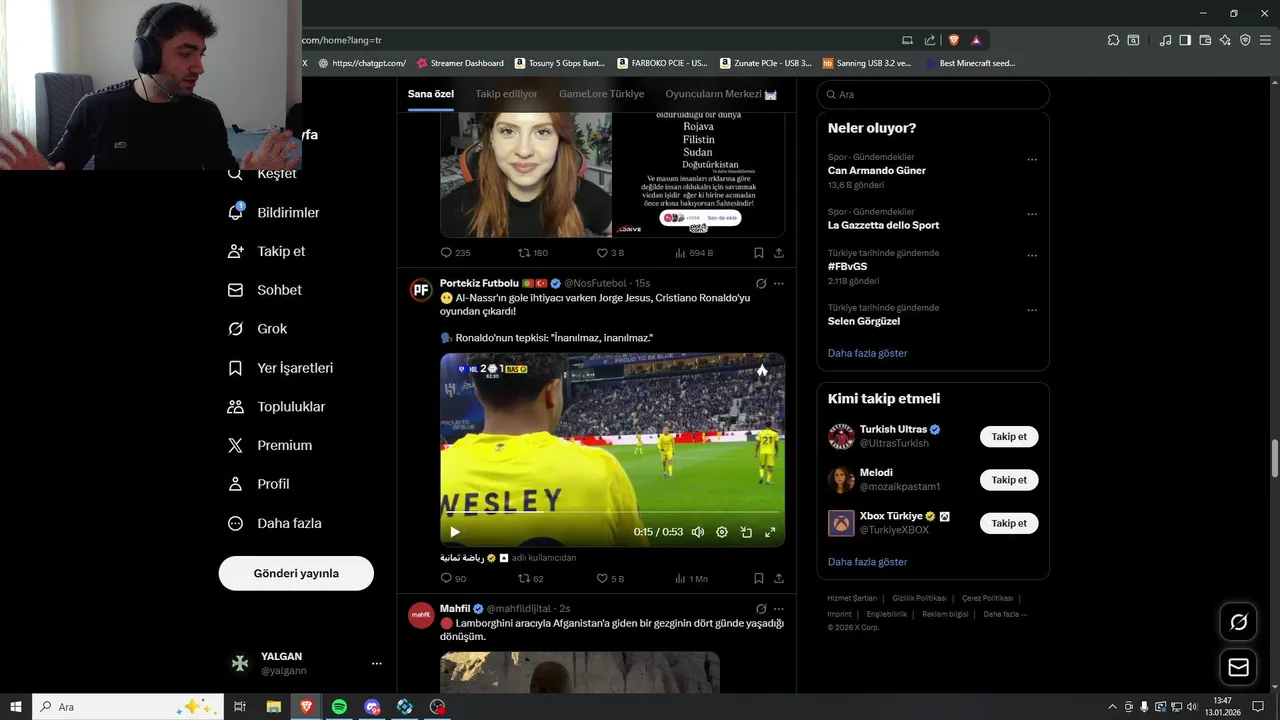Click the Windows Start button
1280x720 pixels.
tap(16, 707)
